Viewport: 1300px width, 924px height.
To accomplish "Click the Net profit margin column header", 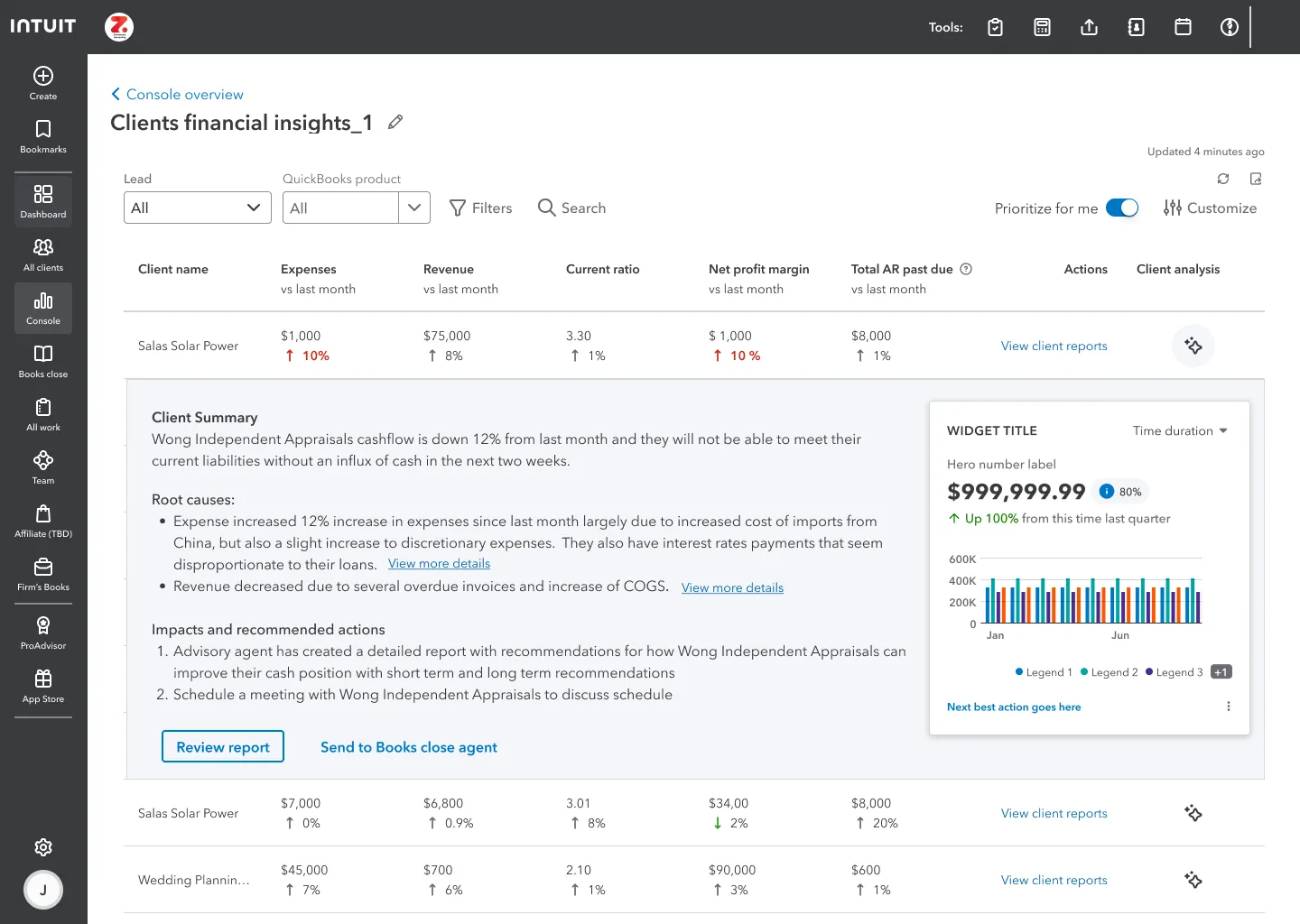I will [x=758, y=269].
